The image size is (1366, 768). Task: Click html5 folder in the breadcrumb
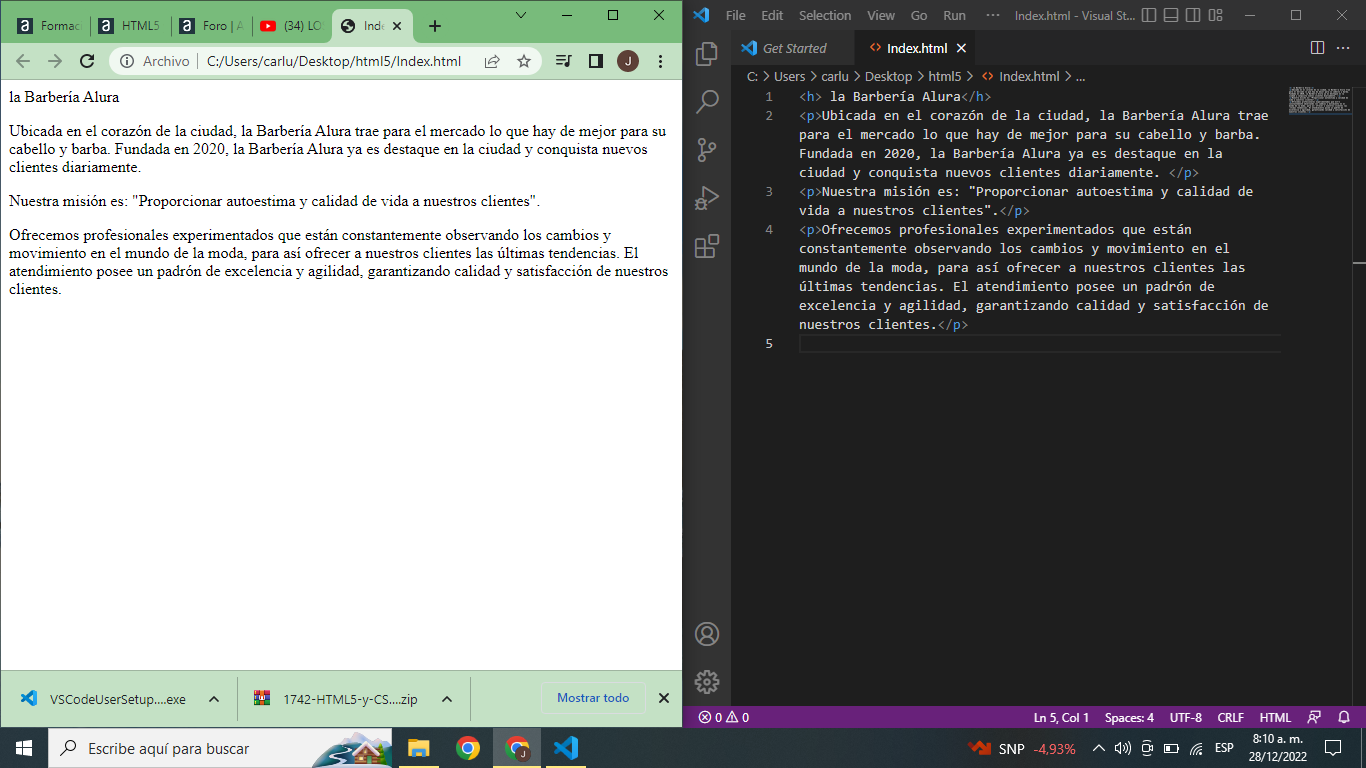944,76
